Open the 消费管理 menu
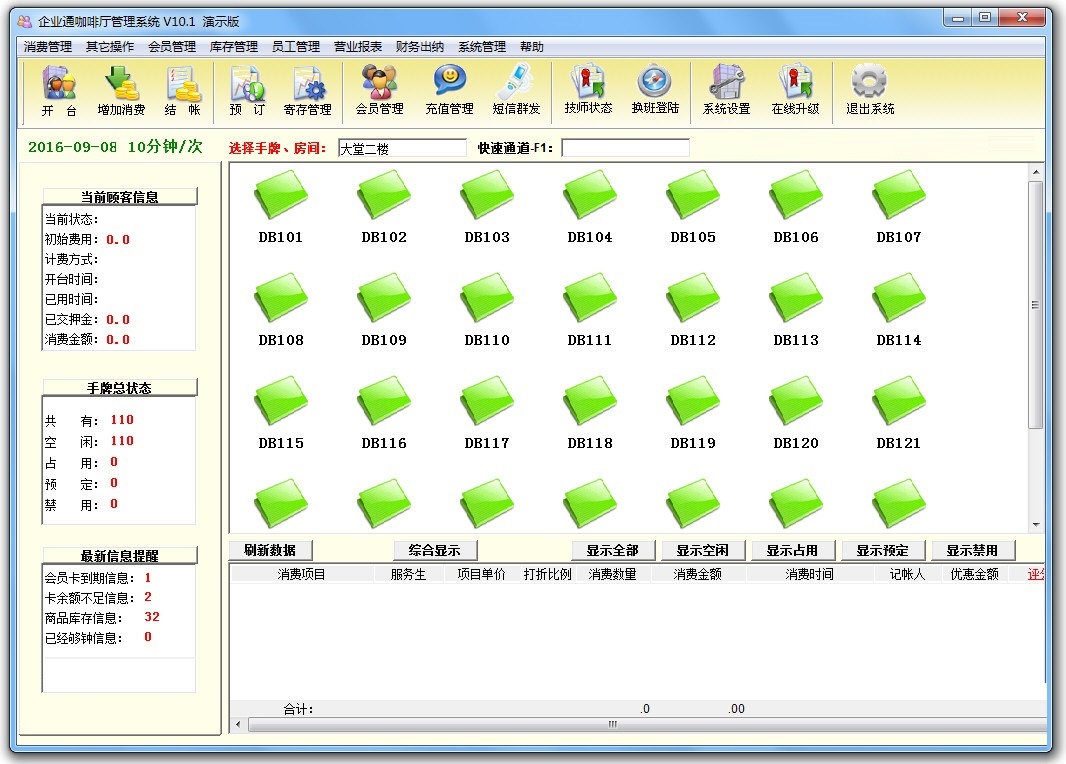 pyautogui.click(x=48, y=46)
